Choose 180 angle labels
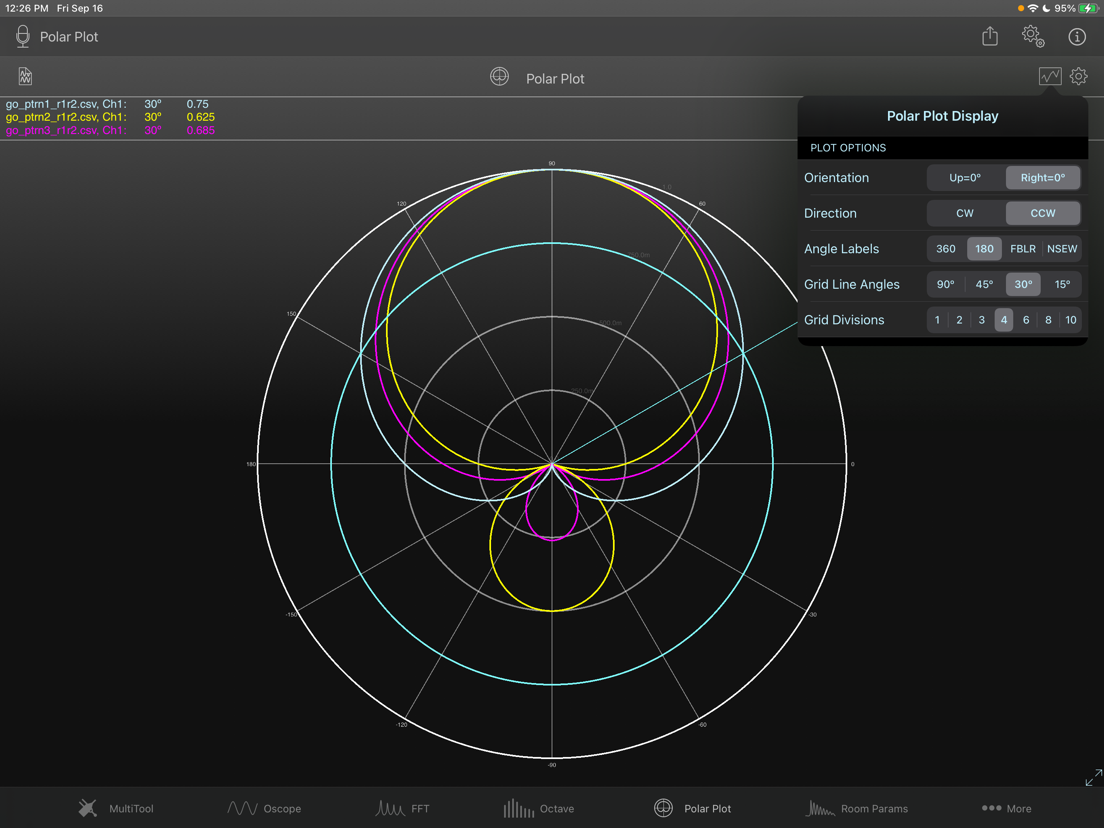This screenshot has height=828, width=1104. [984, 249]
